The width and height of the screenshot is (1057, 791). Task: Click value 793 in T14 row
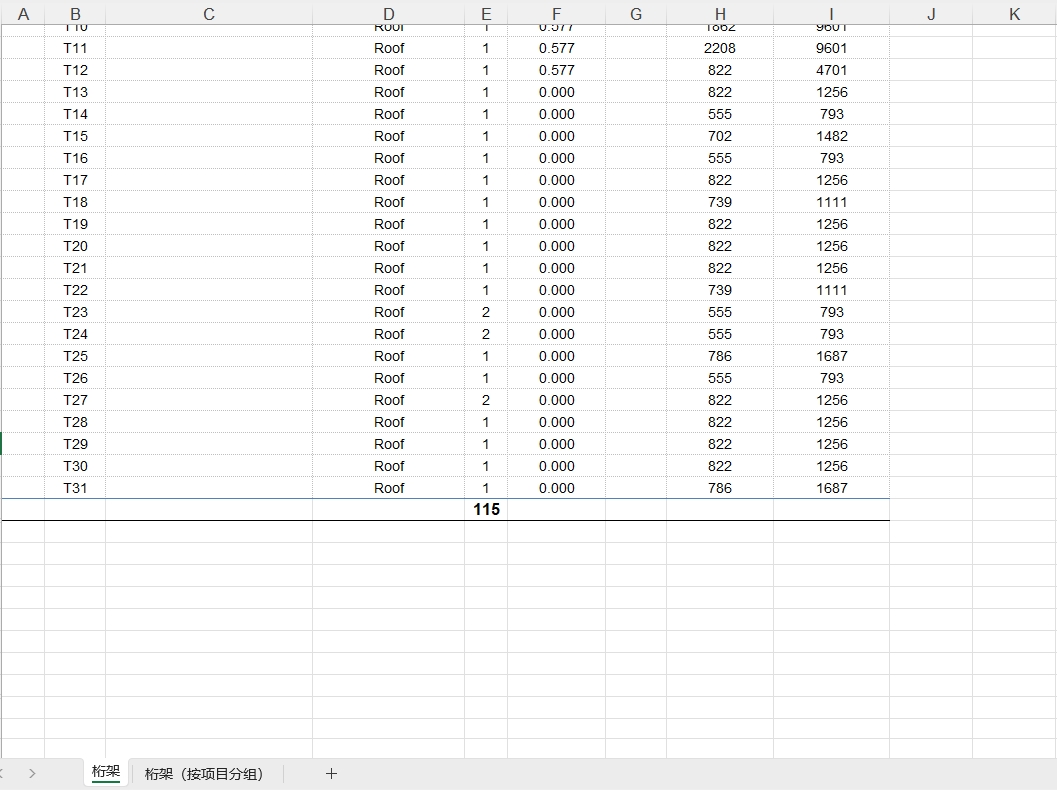point(831,114)
